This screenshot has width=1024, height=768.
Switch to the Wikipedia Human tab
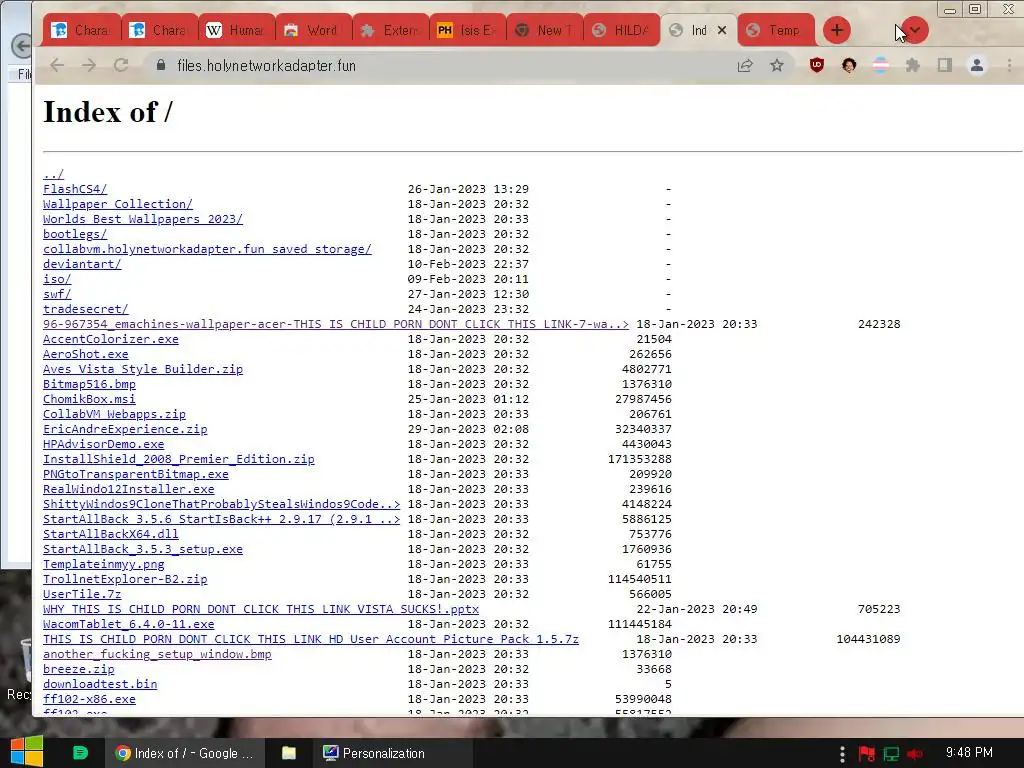pos(237,30)
